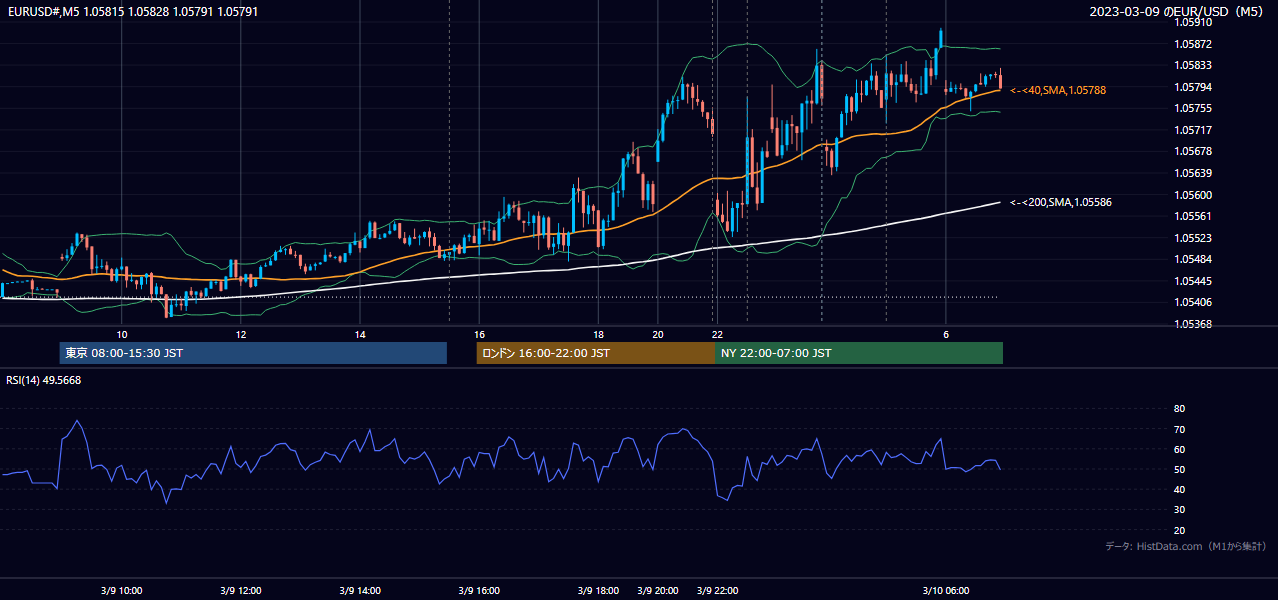Click price axis value 1.05600
The width and height of the screenshot is (1278, 600).
click(x=1192, y=195)
